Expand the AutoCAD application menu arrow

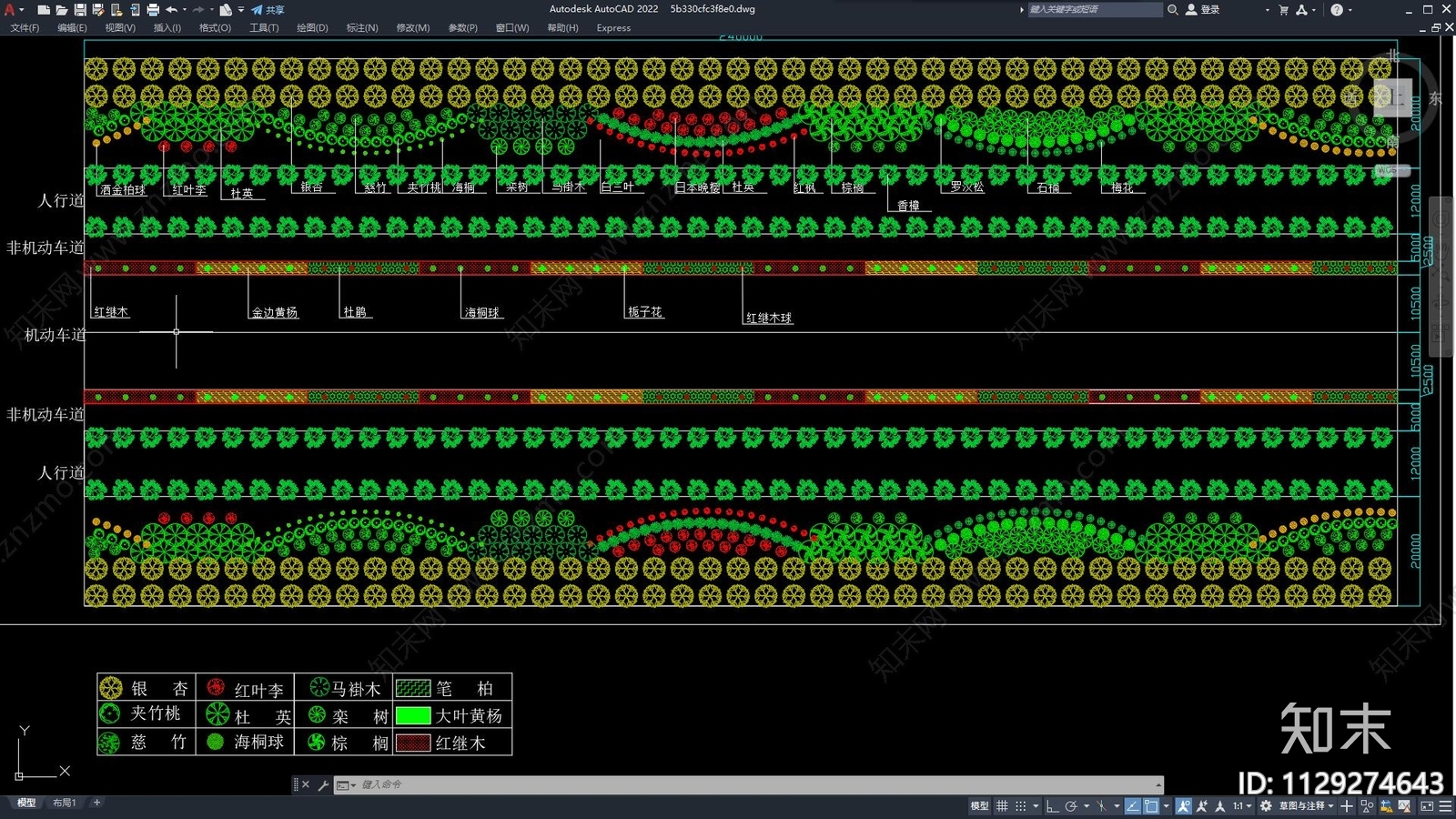point(22,10)
